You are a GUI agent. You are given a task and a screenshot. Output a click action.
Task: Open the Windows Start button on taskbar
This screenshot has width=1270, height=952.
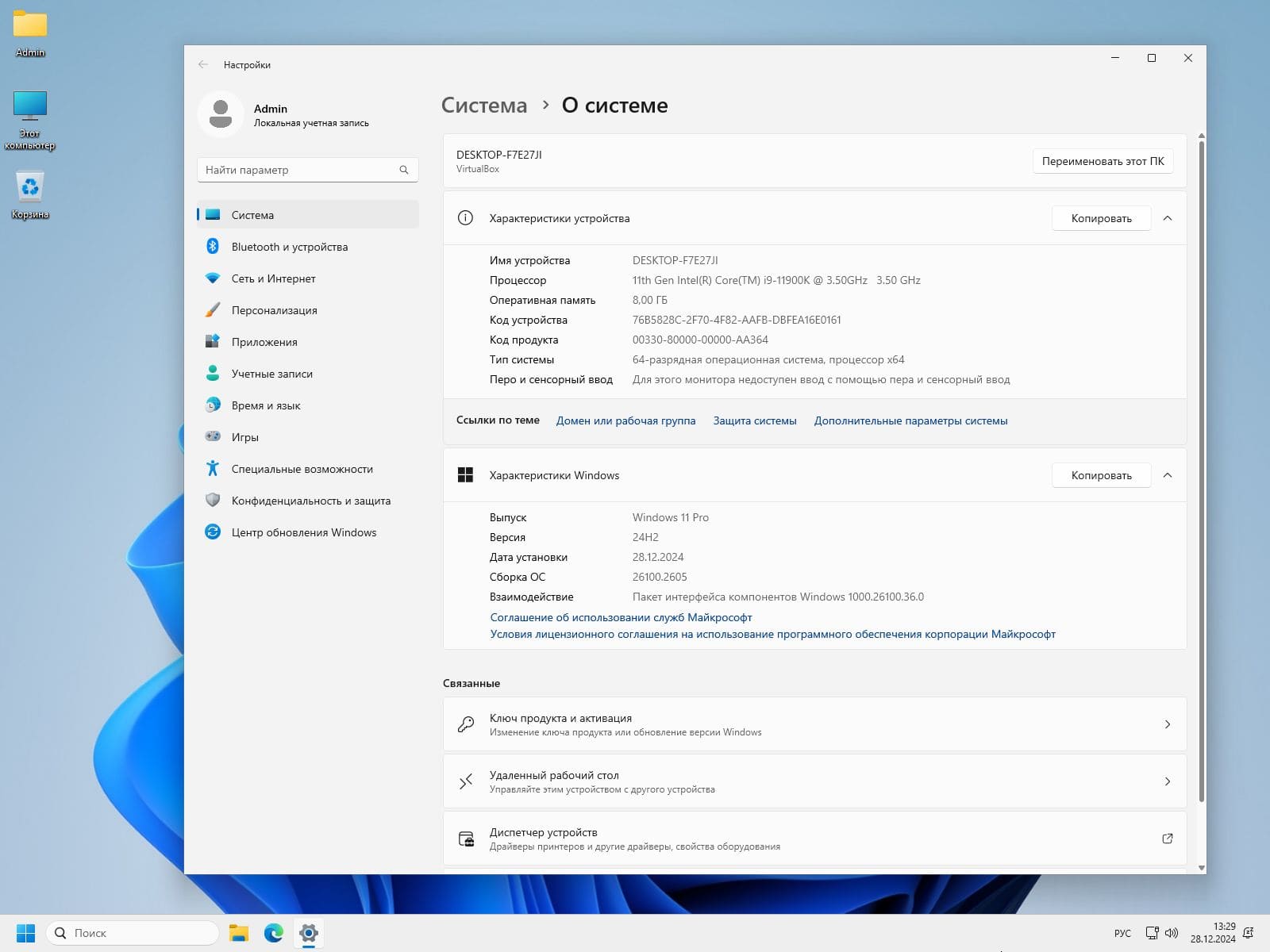coord(26,933)
